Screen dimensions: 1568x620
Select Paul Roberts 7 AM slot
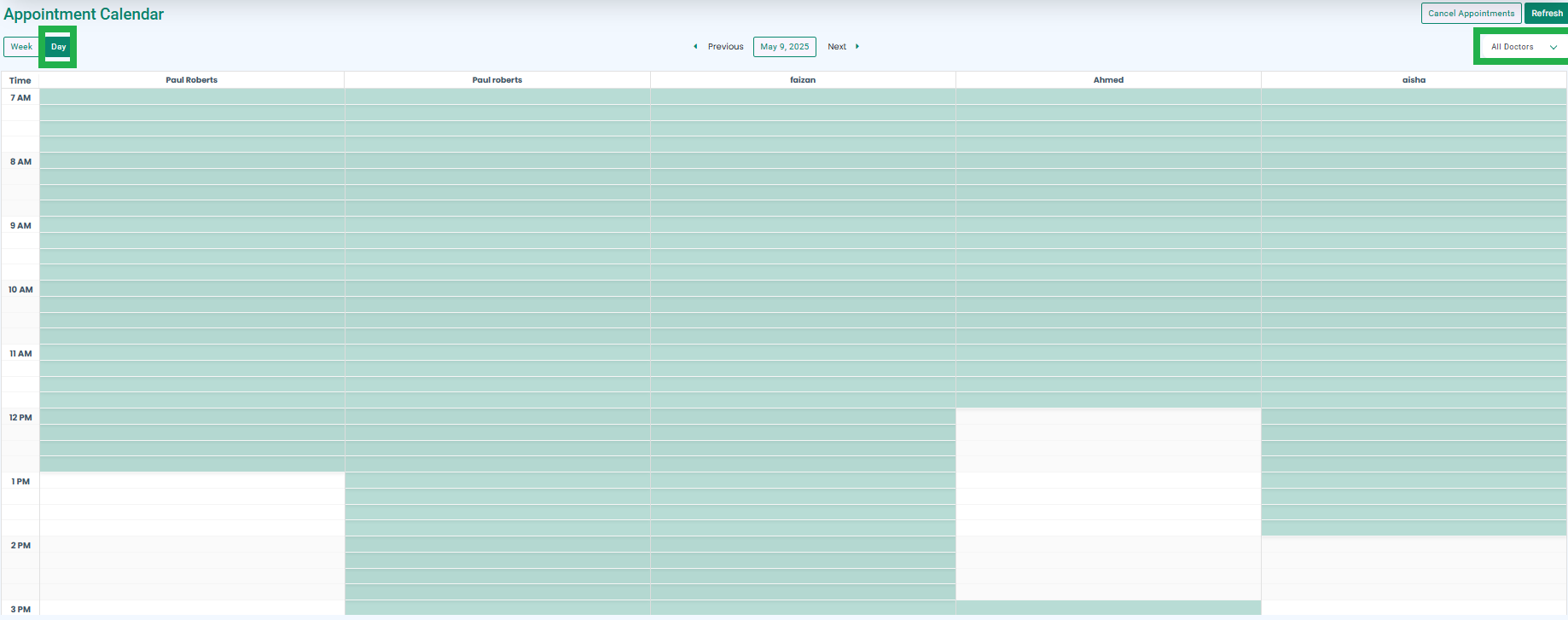coord(192,97)
